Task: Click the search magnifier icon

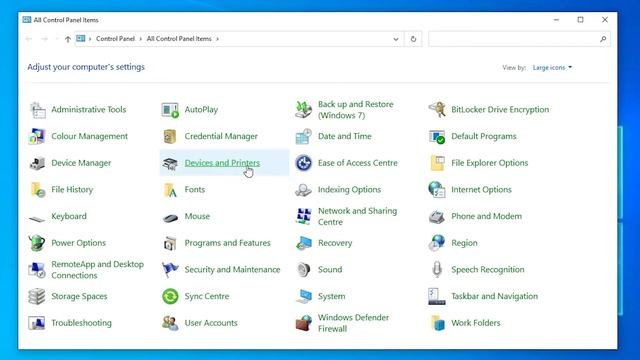Action: (603, 39)
